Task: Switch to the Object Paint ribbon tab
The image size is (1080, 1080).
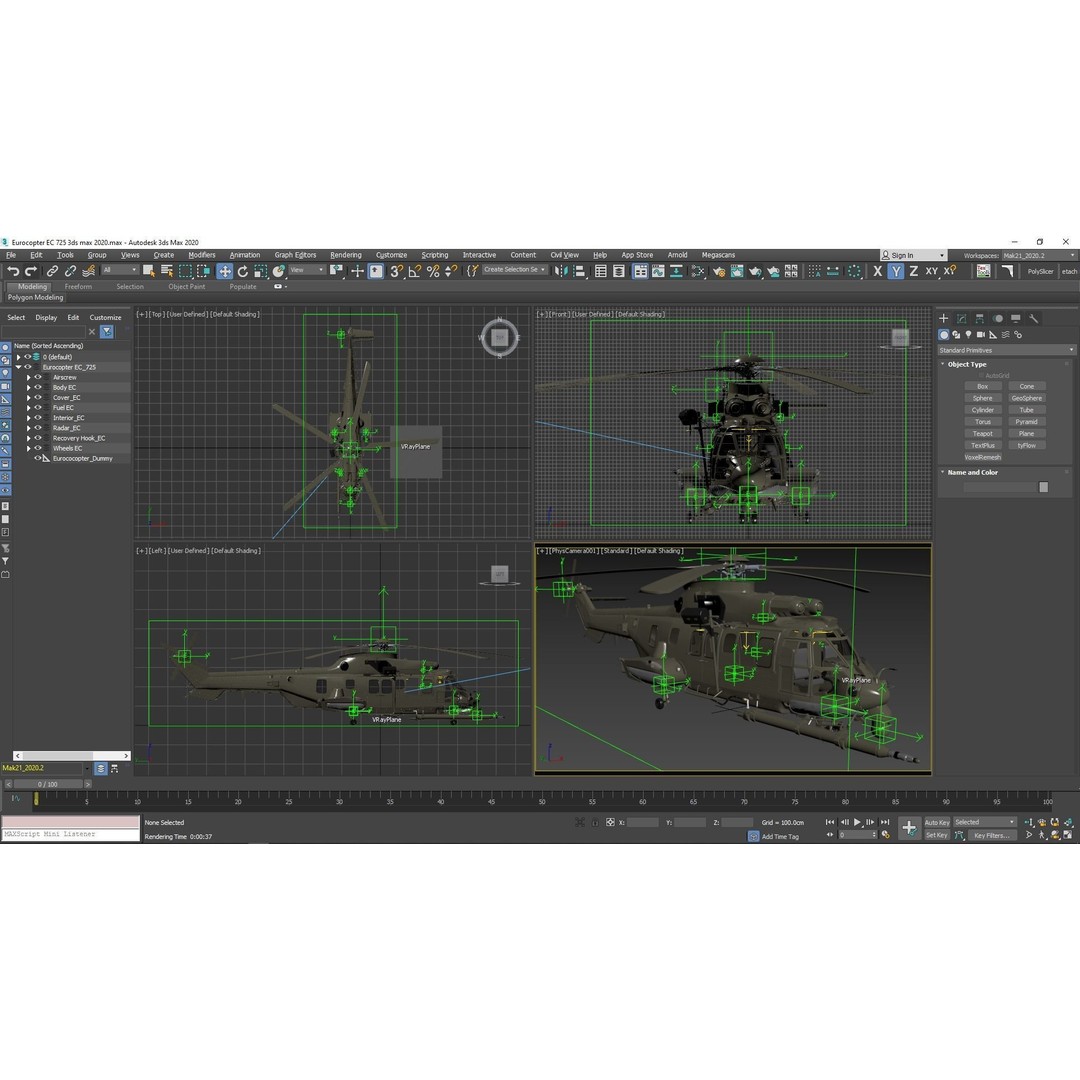Action: pyautogui.click(x=187, y=287)
